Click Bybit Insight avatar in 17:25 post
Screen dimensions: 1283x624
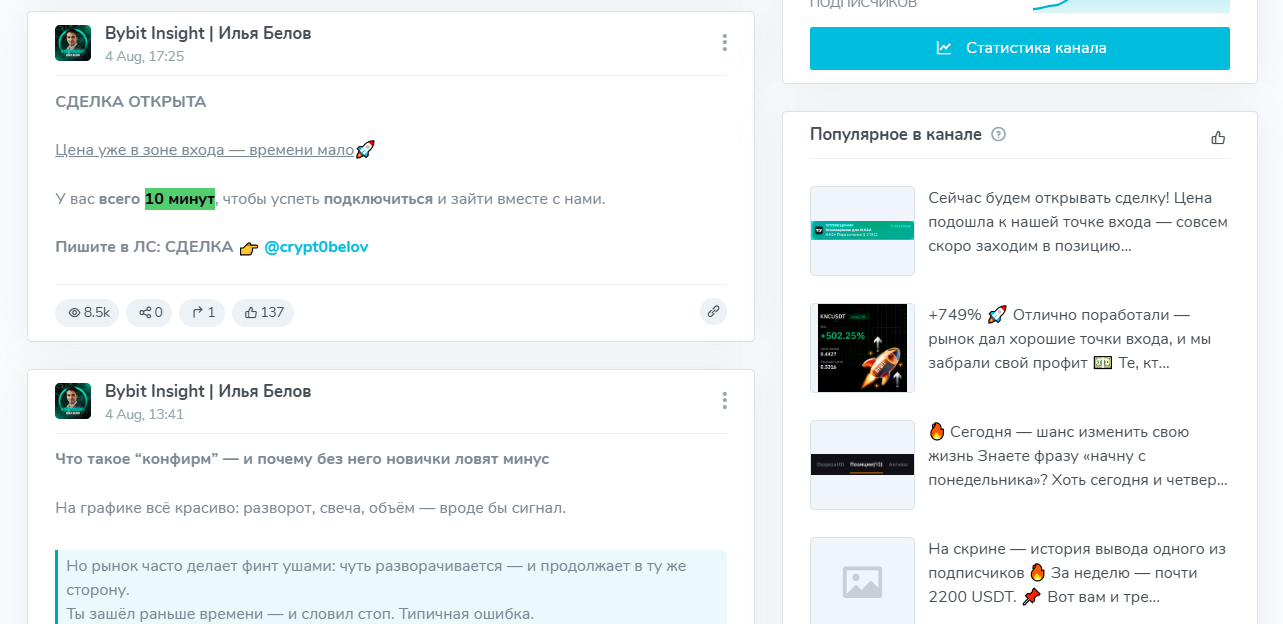tap(73, 43)
